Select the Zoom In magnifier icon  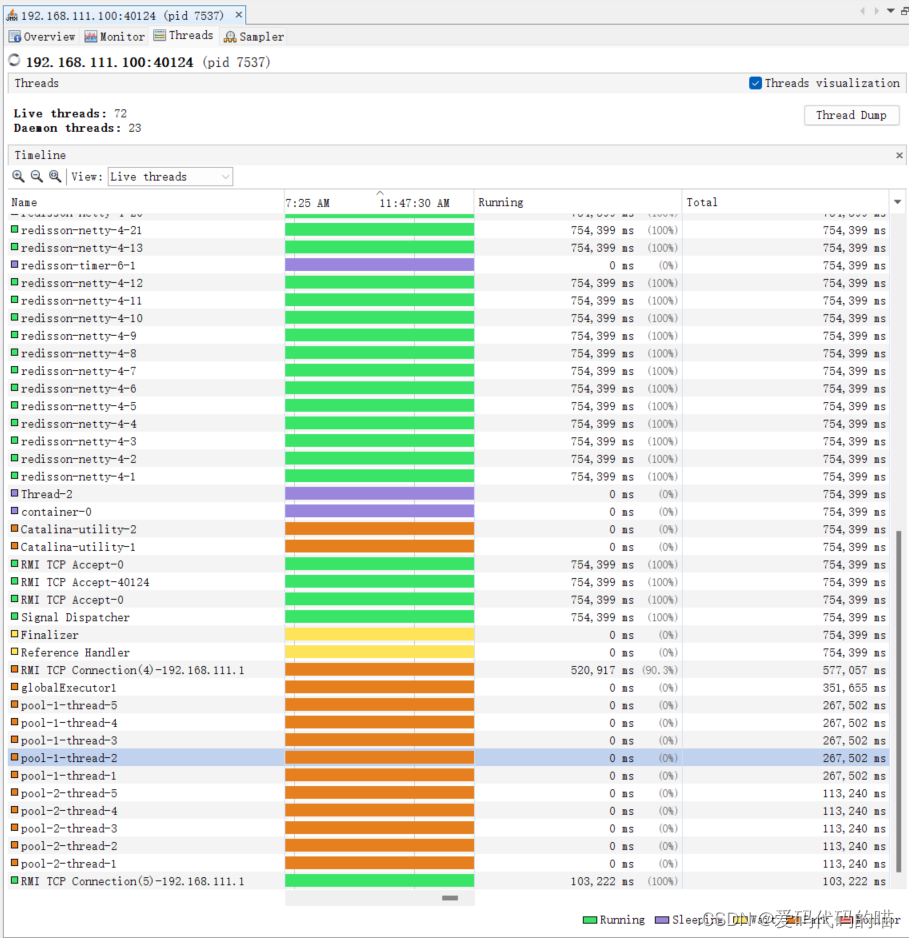17,176
